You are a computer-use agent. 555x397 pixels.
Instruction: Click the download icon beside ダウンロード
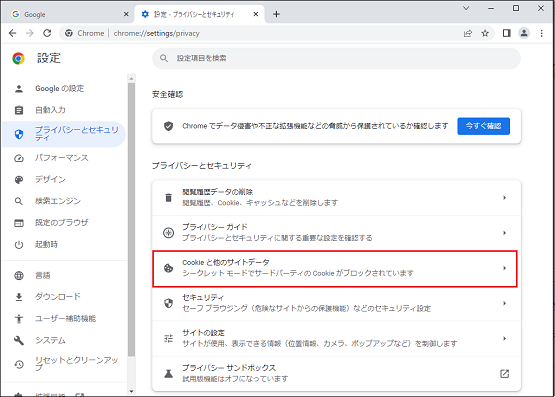point(19,297)
